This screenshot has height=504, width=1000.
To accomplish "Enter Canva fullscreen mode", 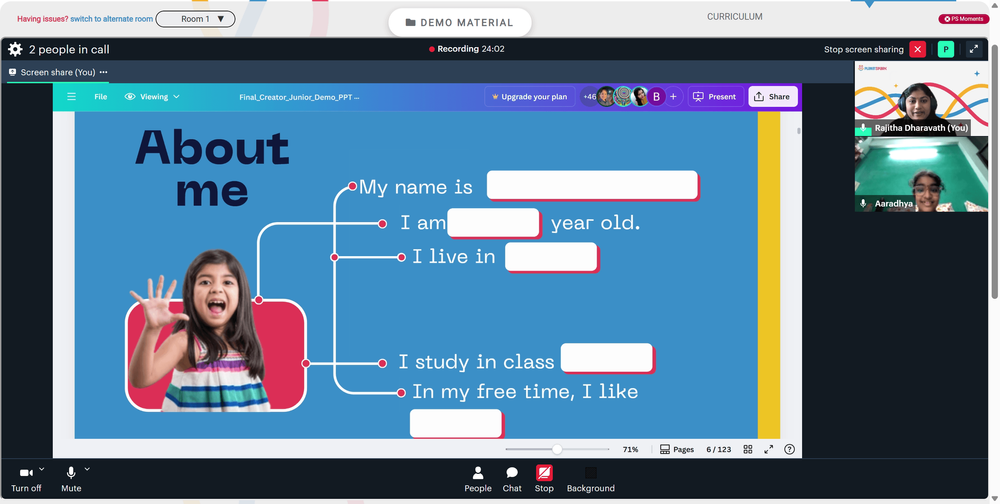I will tap(768, 449).
